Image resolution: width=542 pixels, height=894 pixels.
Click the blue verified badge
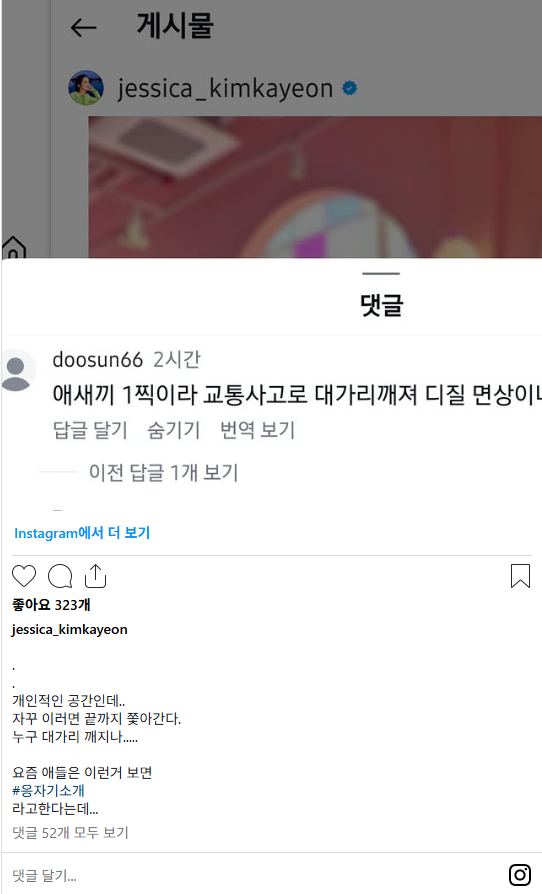pyautogui.click(x=349, y=88)
